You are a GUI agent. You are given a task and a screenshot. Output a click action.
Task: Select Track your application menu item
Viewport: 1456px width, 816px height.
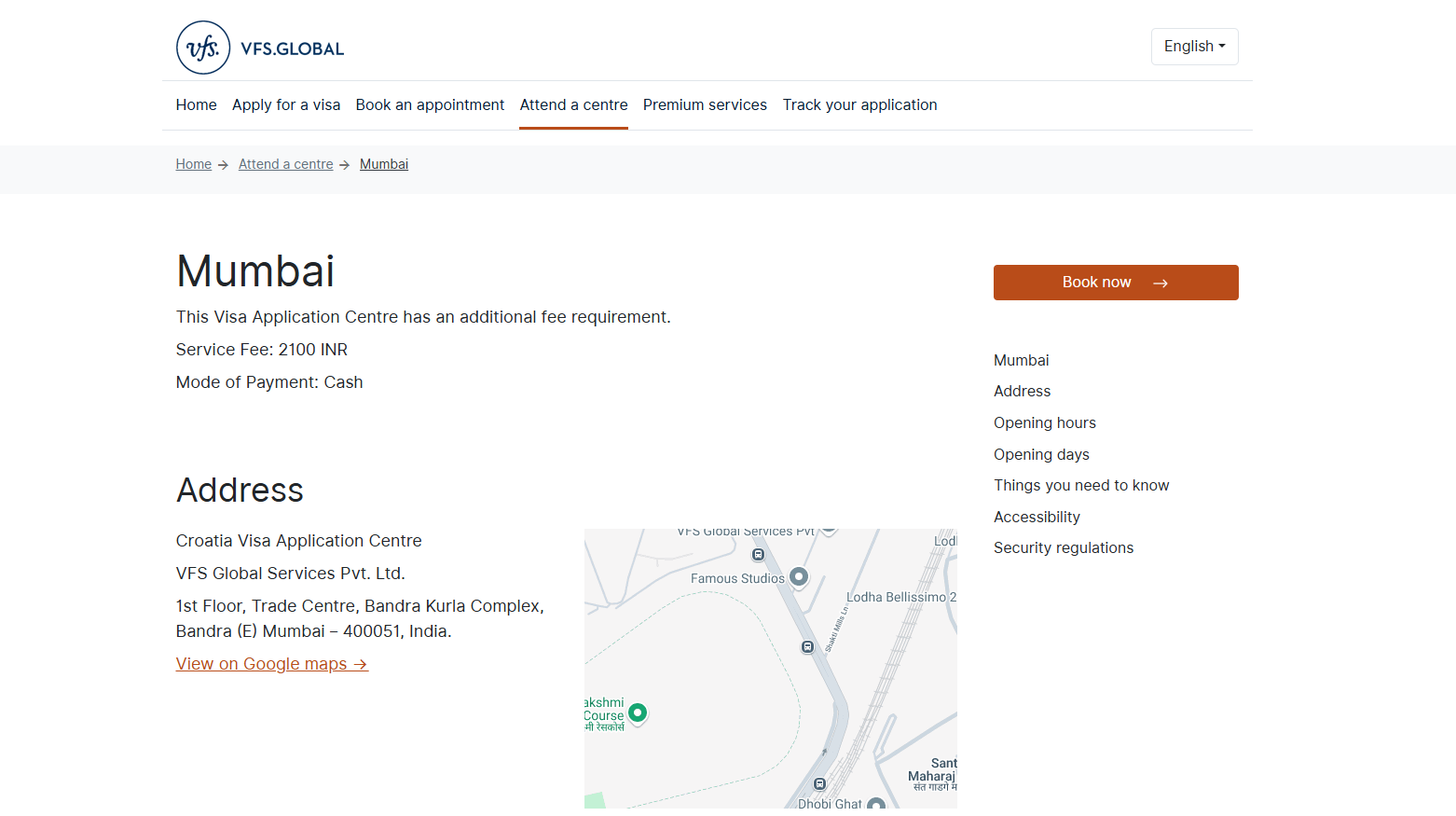(859, 104)
